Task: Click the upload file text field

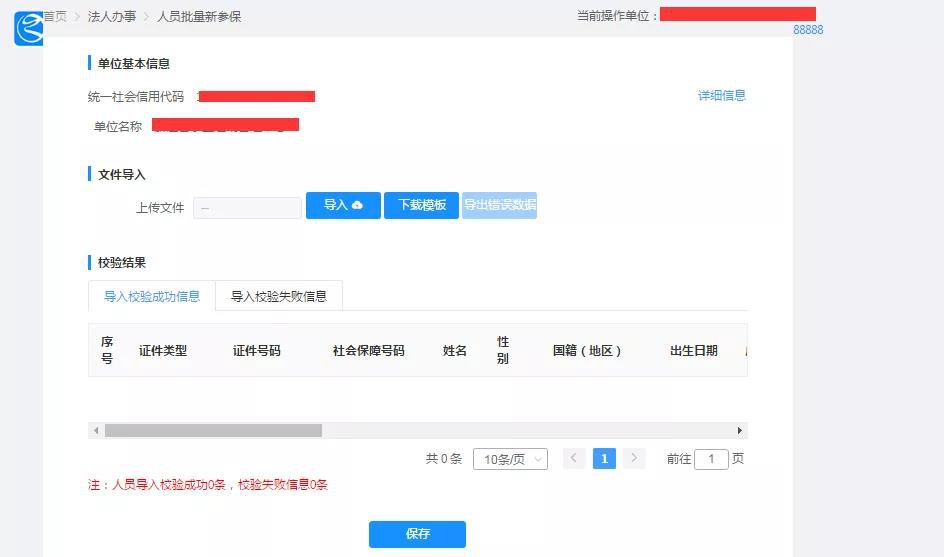Action: (x=247, y=208)
